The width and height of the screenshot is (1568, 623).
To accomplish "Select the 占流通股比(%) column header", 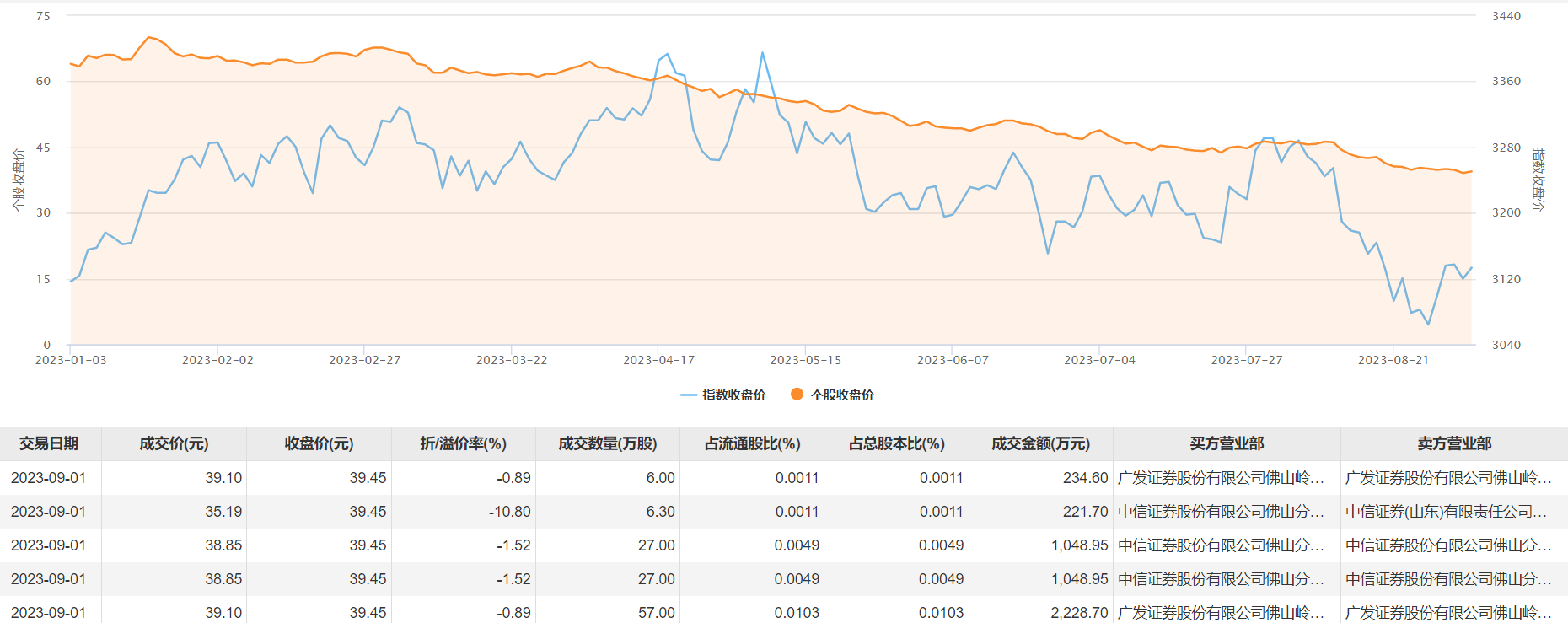I will tap(752, 443).
